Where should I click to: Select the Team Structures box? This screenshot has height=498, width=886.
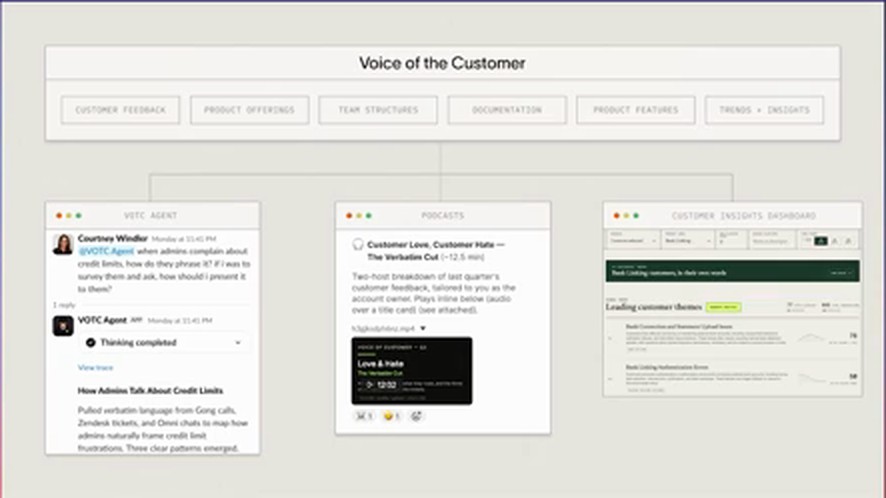[x=378, y=110]
